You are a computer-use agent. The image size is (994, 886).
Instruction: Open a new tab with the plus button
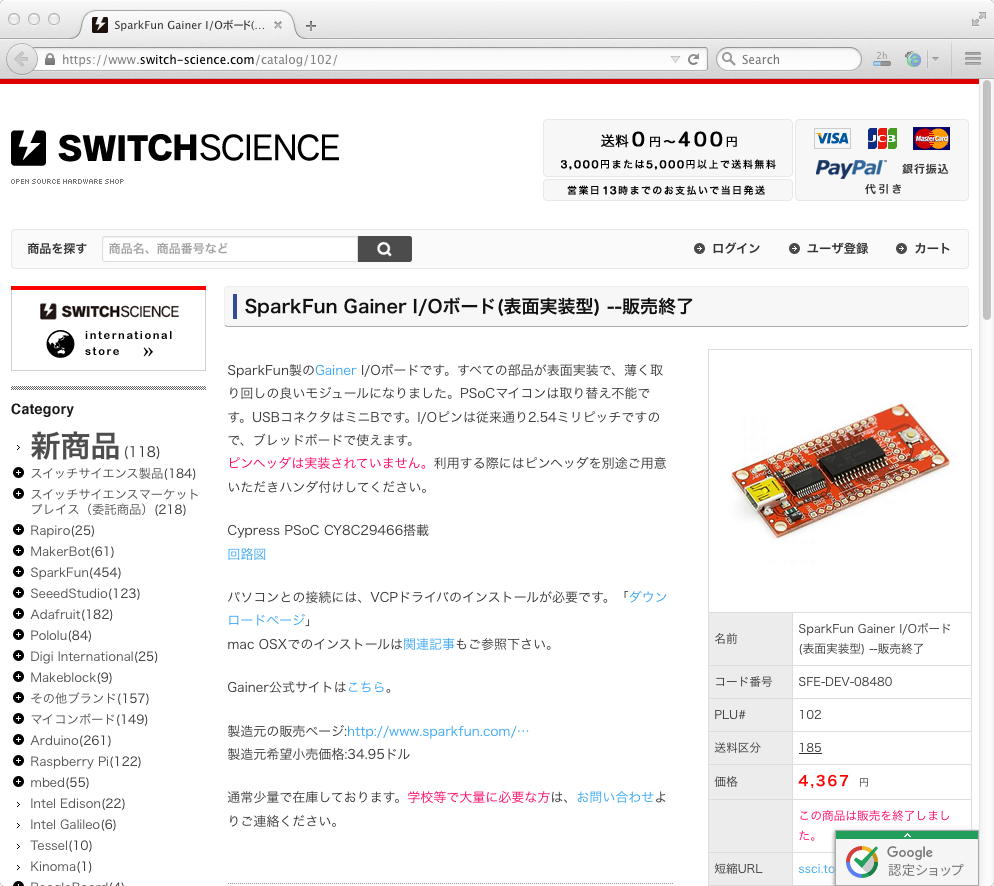point(311,25)
